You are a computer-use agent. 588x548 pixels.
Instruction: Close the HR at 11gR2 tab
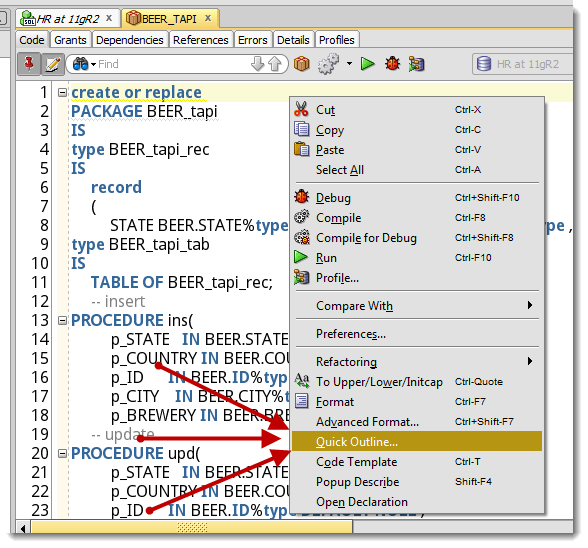(x=109, y=18)
